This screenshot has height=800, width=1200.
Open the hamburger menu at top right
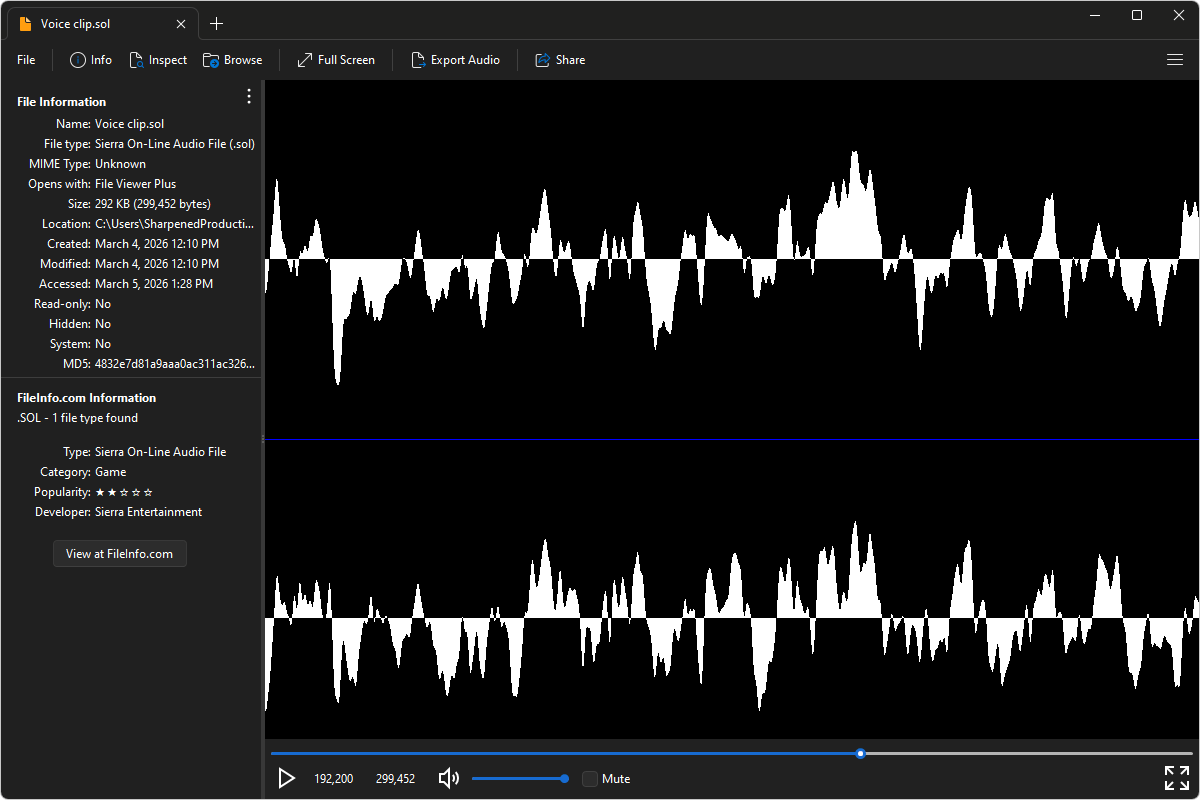[x=1175, y=60]
